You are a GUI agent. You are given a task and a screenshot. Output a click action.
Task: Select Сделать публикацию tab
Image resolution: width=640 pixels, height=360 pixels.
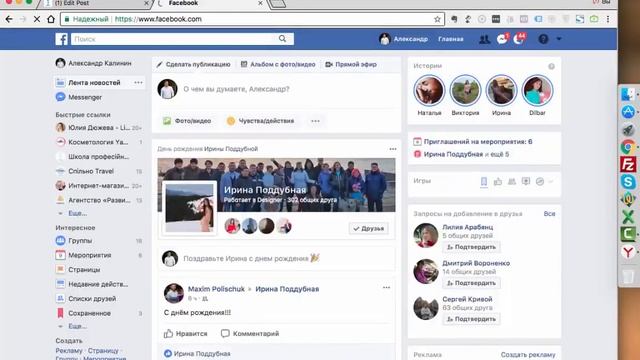pyautogui.click(x=193, y=64)
